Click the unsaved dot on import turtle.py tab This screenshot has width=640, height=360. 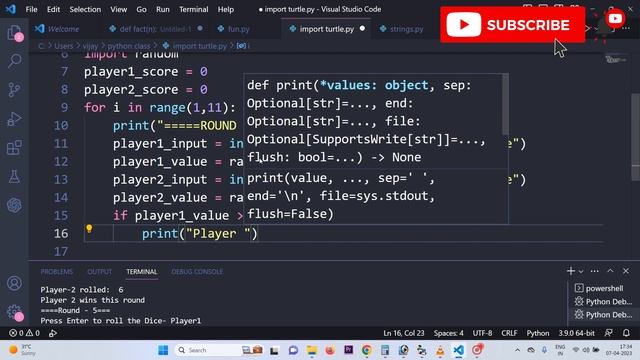coord(362,29)
